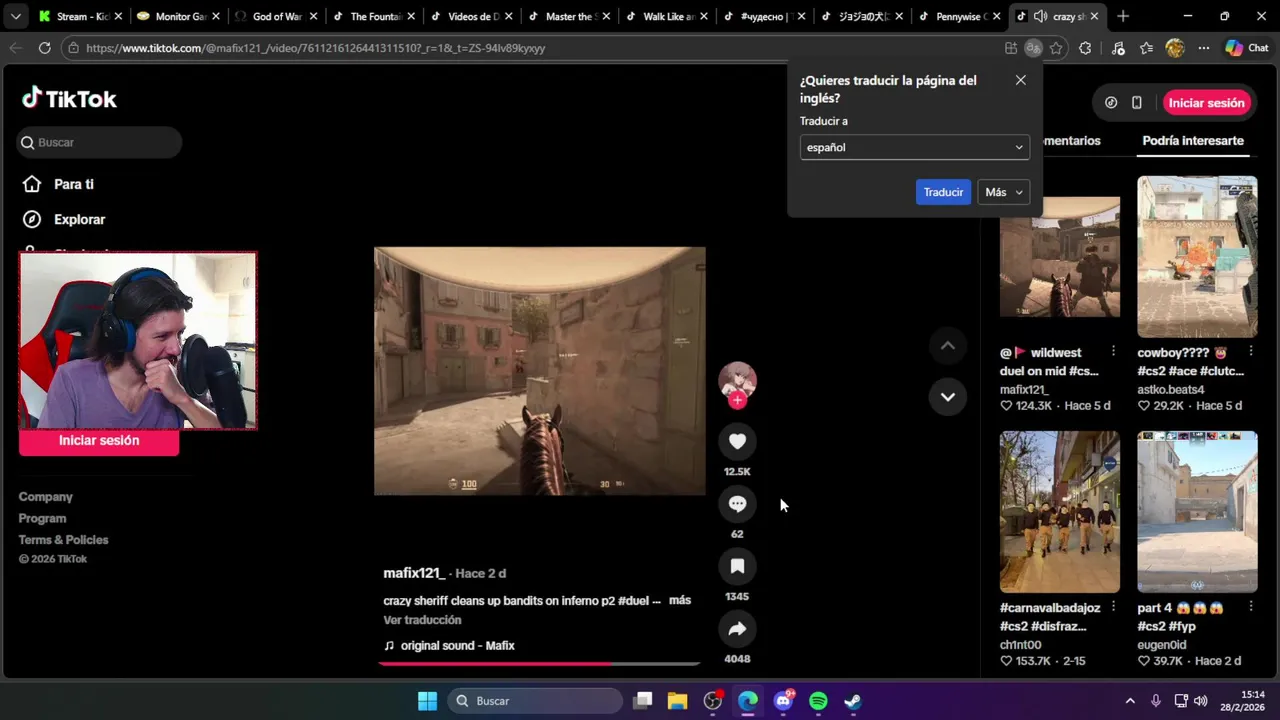Screen dimensions: 1280x720
Task: Open Copilot Chat button
Action: (x=1247, y=48)
